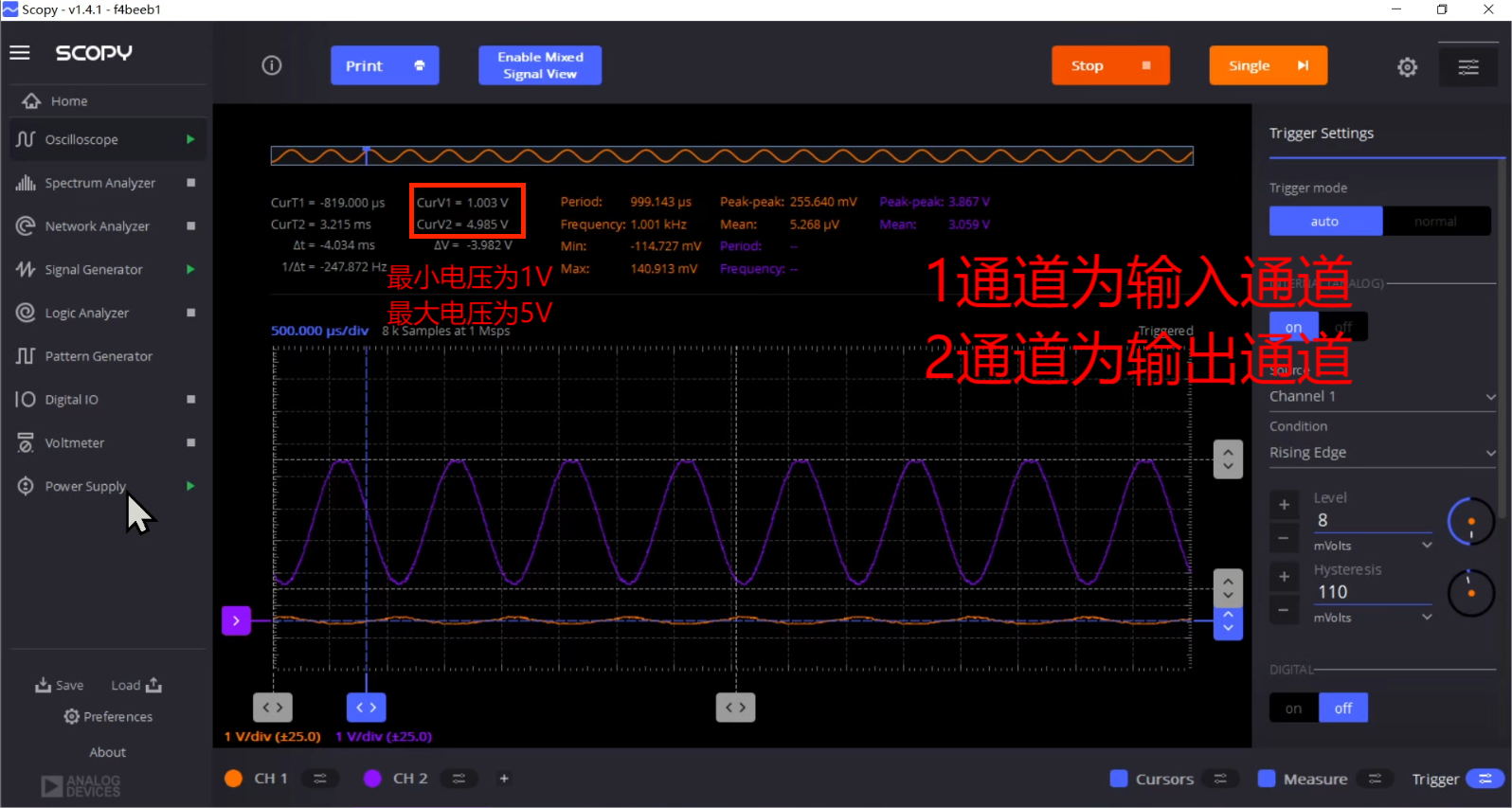Click the Single capture button
This screenshot has width=1512, height=808.
1268,65
